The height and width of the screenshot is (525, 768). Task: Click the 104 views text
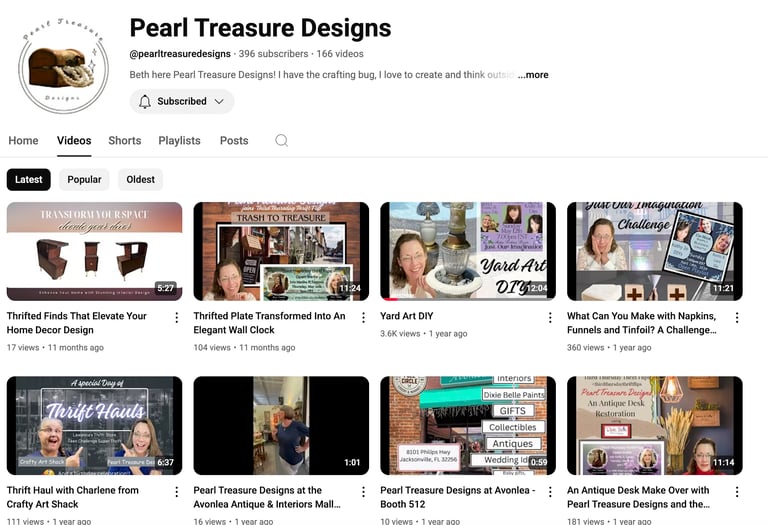pyautogui.click(x=212, y=347)
